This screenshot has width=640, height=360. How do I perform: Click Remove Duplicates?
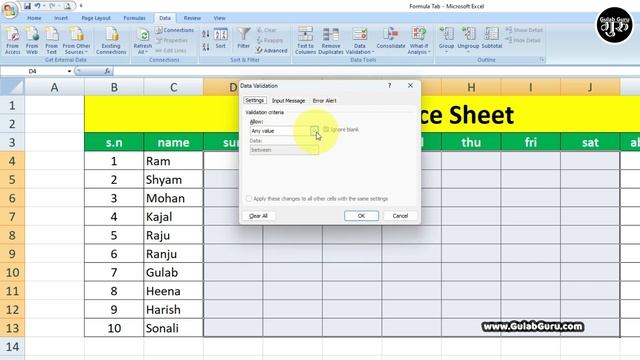coord(331,40)
